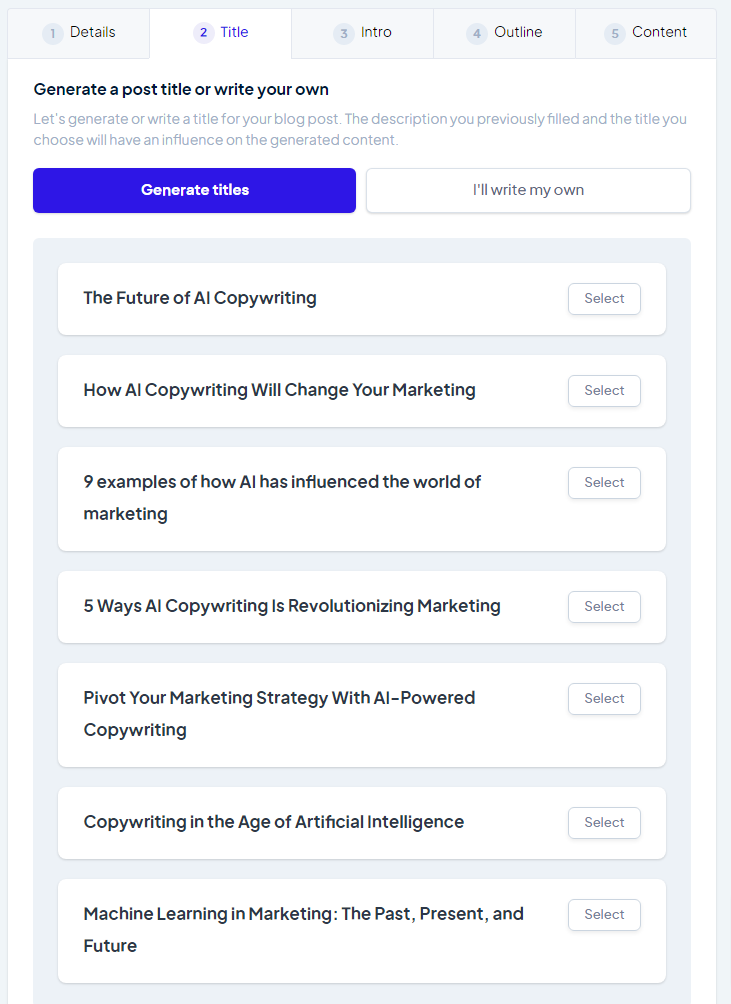Select Machine Learning in Marketing title
Screen dimensions: 731x1004
click(604, 915)
